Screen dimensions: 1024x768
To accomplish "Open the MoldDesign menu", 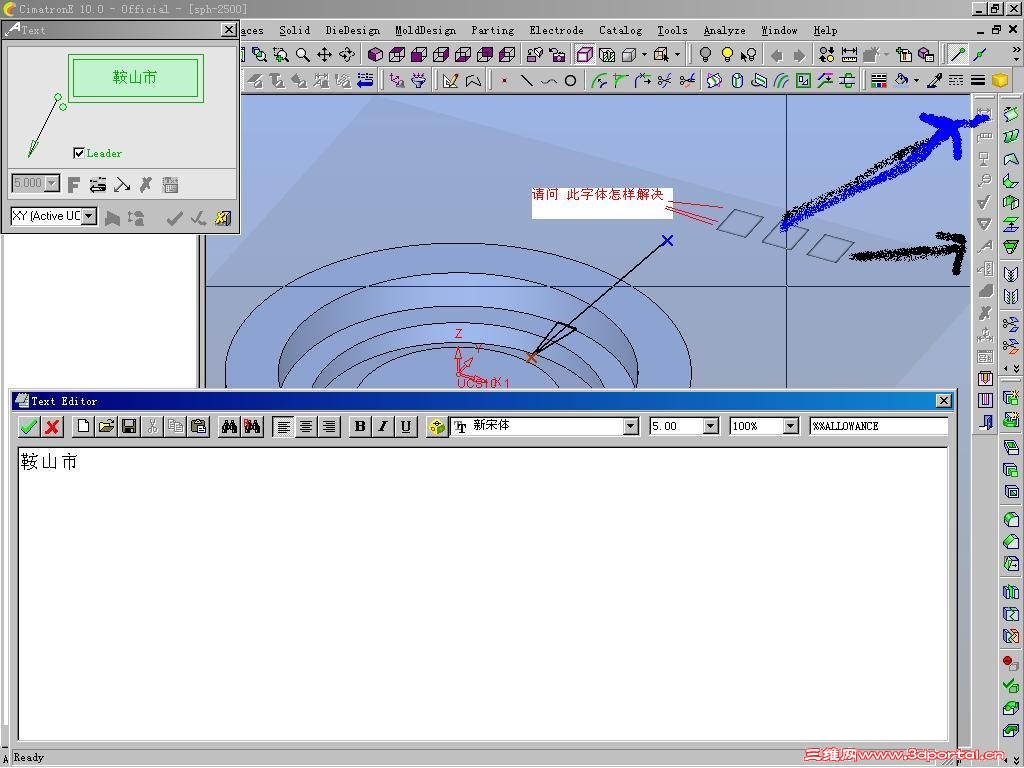I will 425,30.
